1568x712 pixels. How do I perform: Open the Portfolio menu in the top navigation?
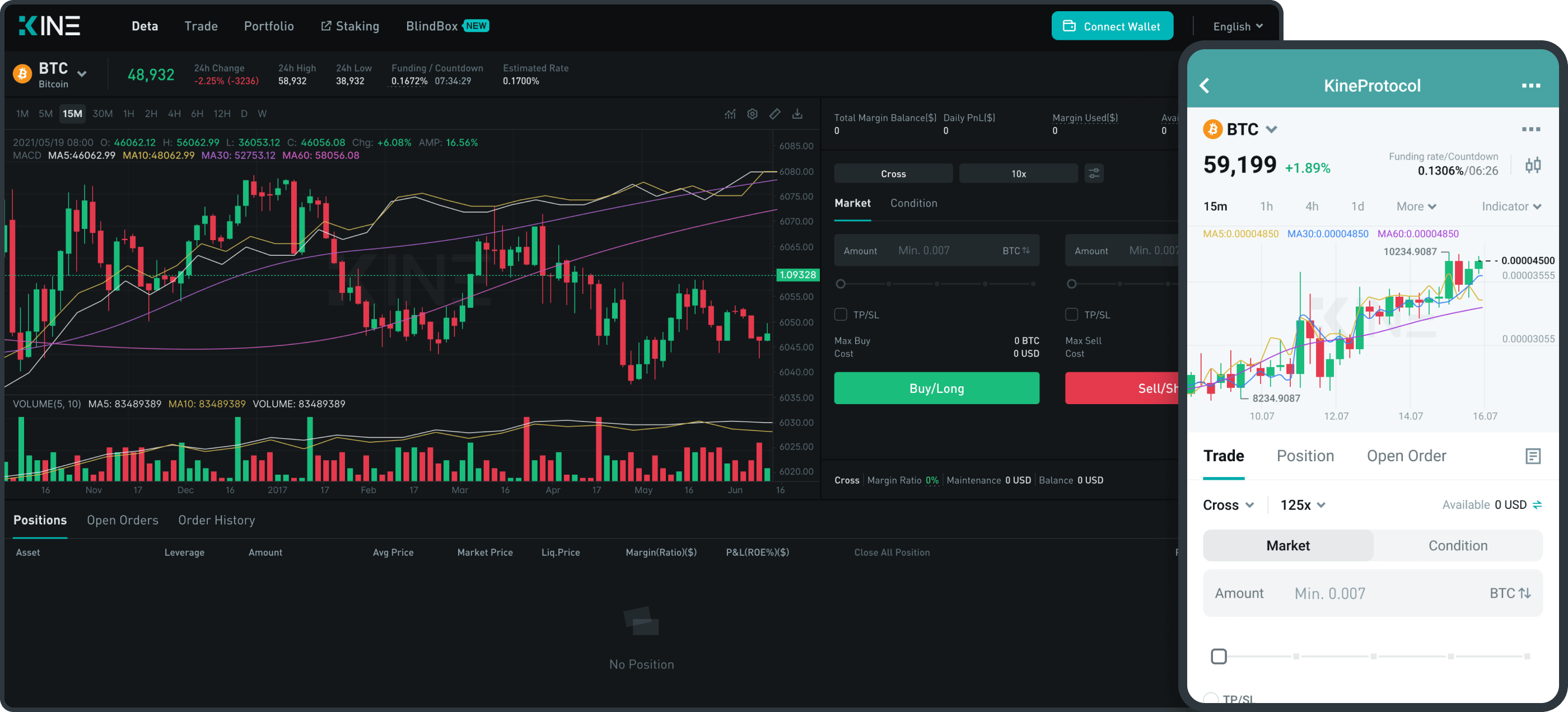point(269,26)
